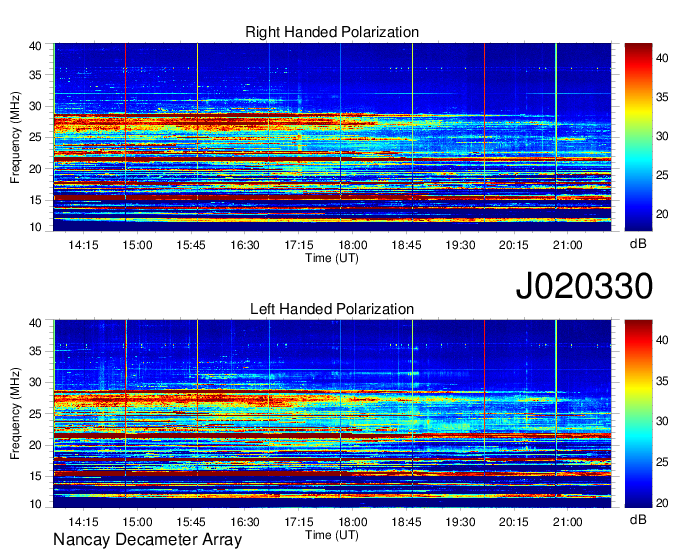Click the 30 MHz label on the top plot

(36, 106)
